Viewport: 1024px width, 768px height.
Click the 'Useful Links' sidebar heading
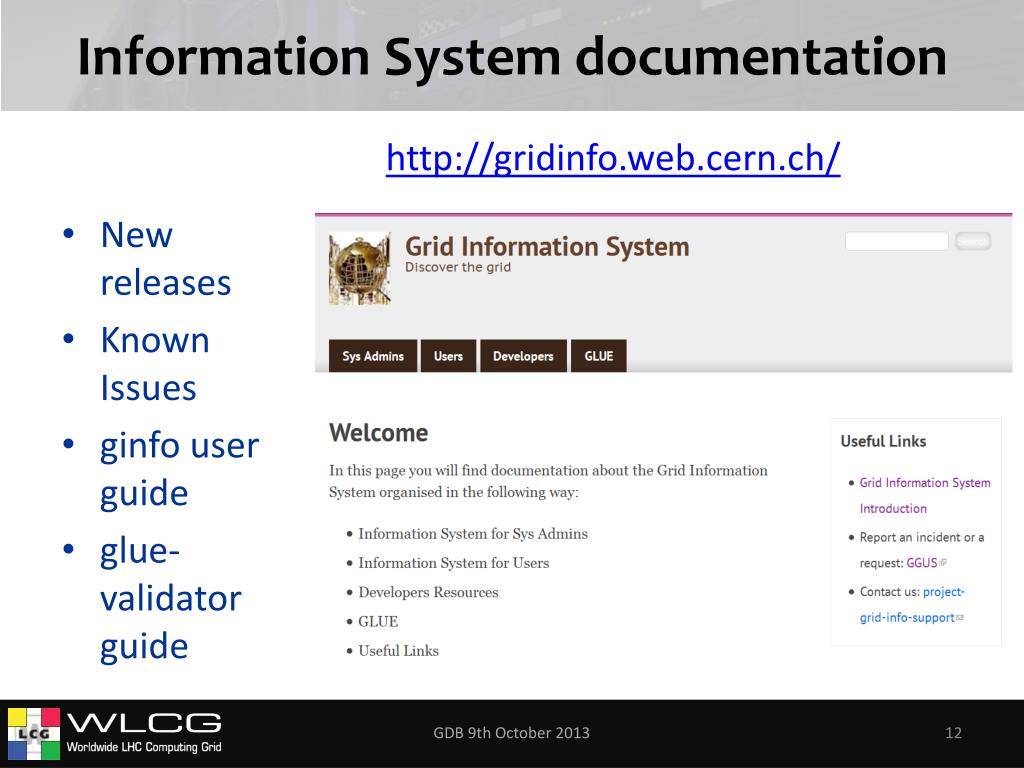884,441
